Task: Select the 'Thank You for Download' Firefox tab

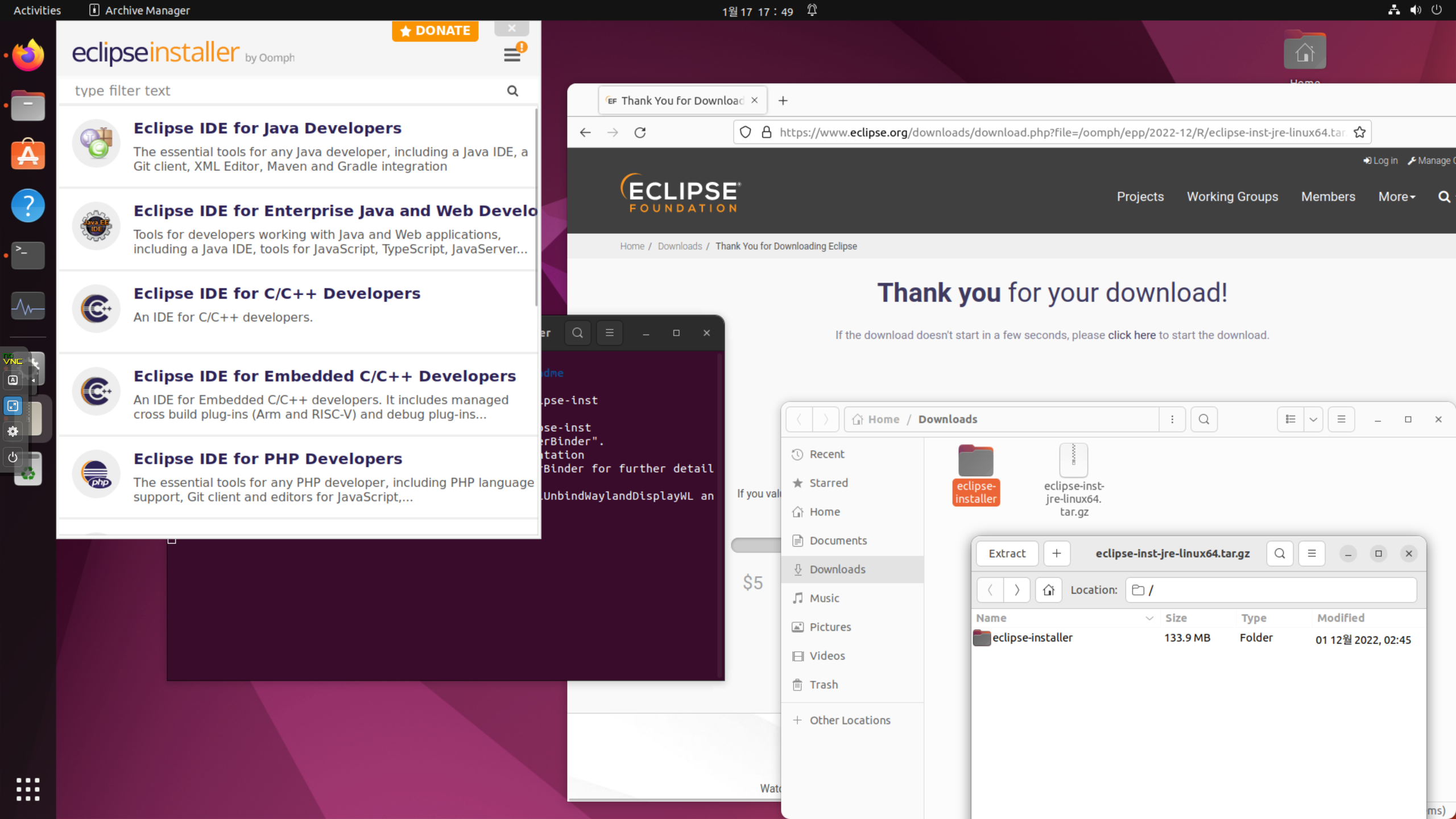Action: [x=682, y=101]
